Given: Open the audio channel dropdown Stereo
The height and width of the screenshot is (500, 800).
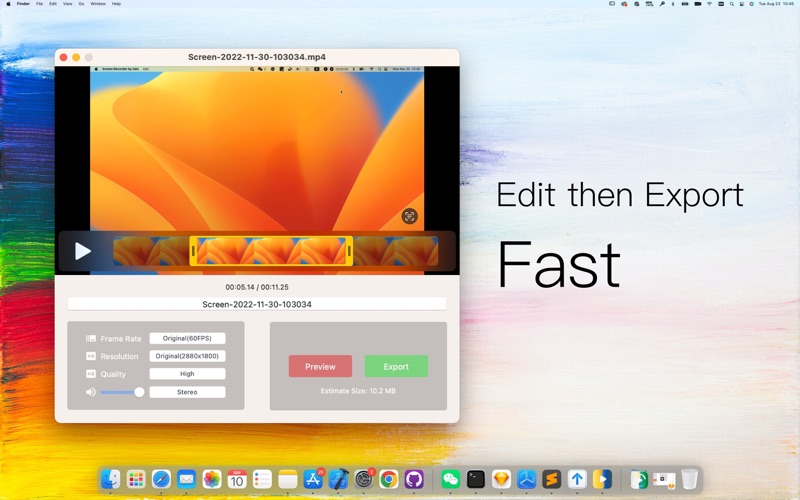Looking at the screenshot, I should [x=187, y=392].
